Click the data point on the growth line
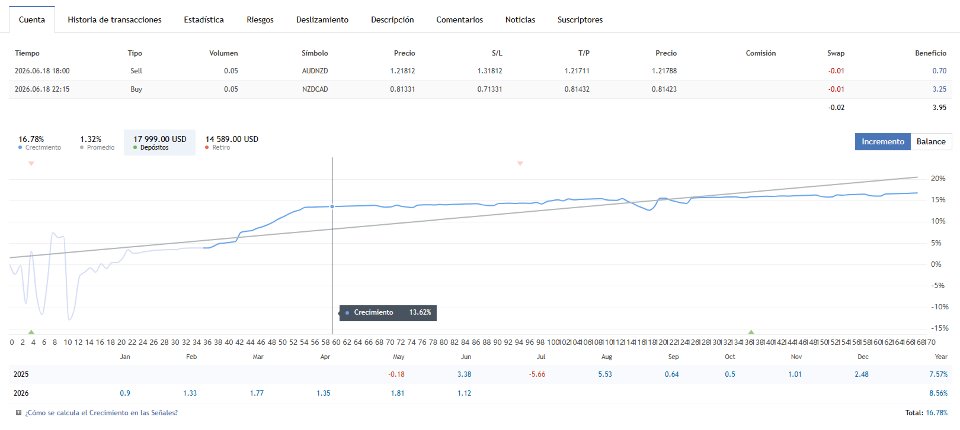960x430 pixels. 332,206
